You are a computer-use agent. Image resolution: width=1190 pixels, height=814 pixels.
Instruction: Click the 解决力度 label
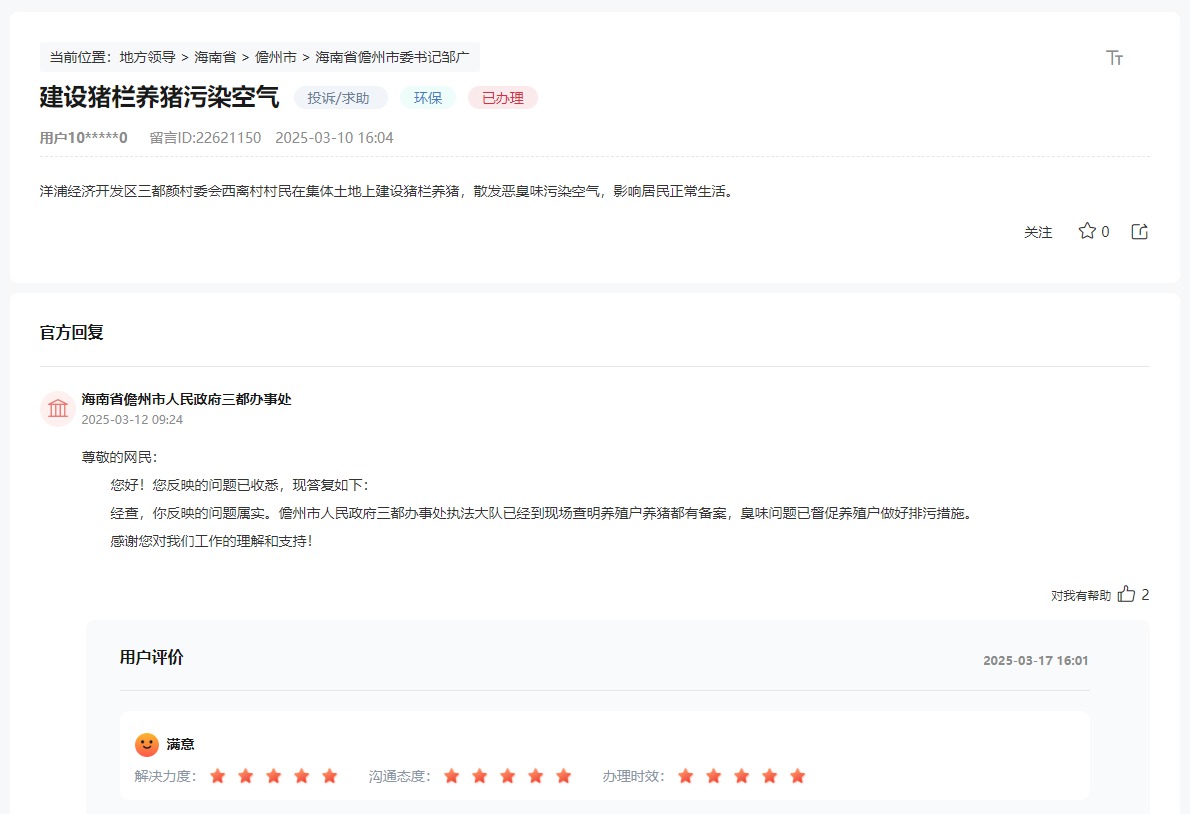[165, 776]
